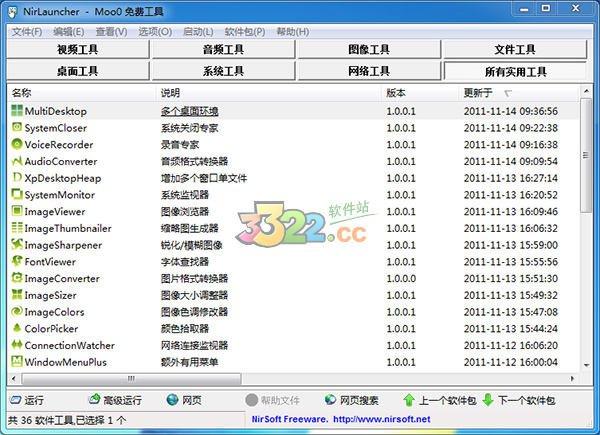Switch to the 图像工具 tab
This screenshot has width=600, height=435.
[x=369, y=49]
